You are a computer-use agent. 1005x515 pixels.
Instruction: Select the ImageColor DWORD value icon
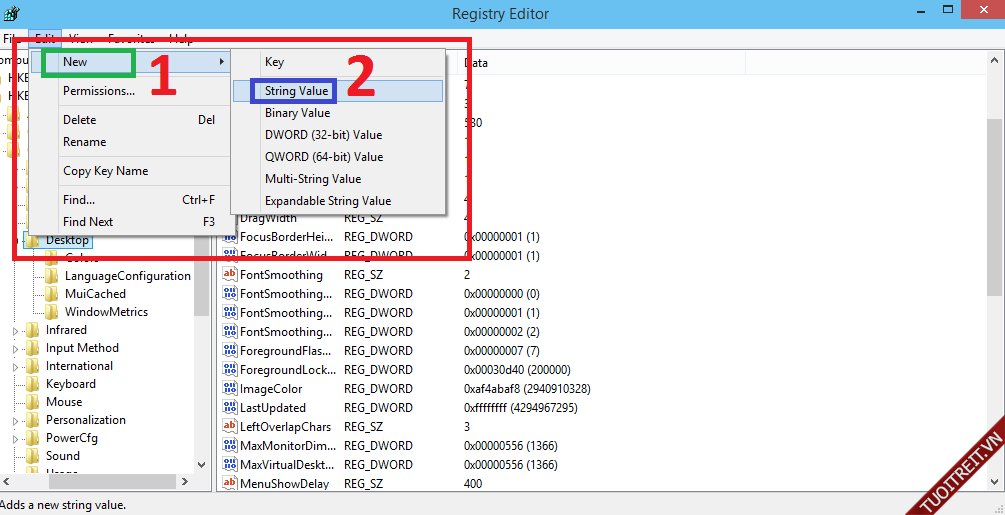coord(229,389)
